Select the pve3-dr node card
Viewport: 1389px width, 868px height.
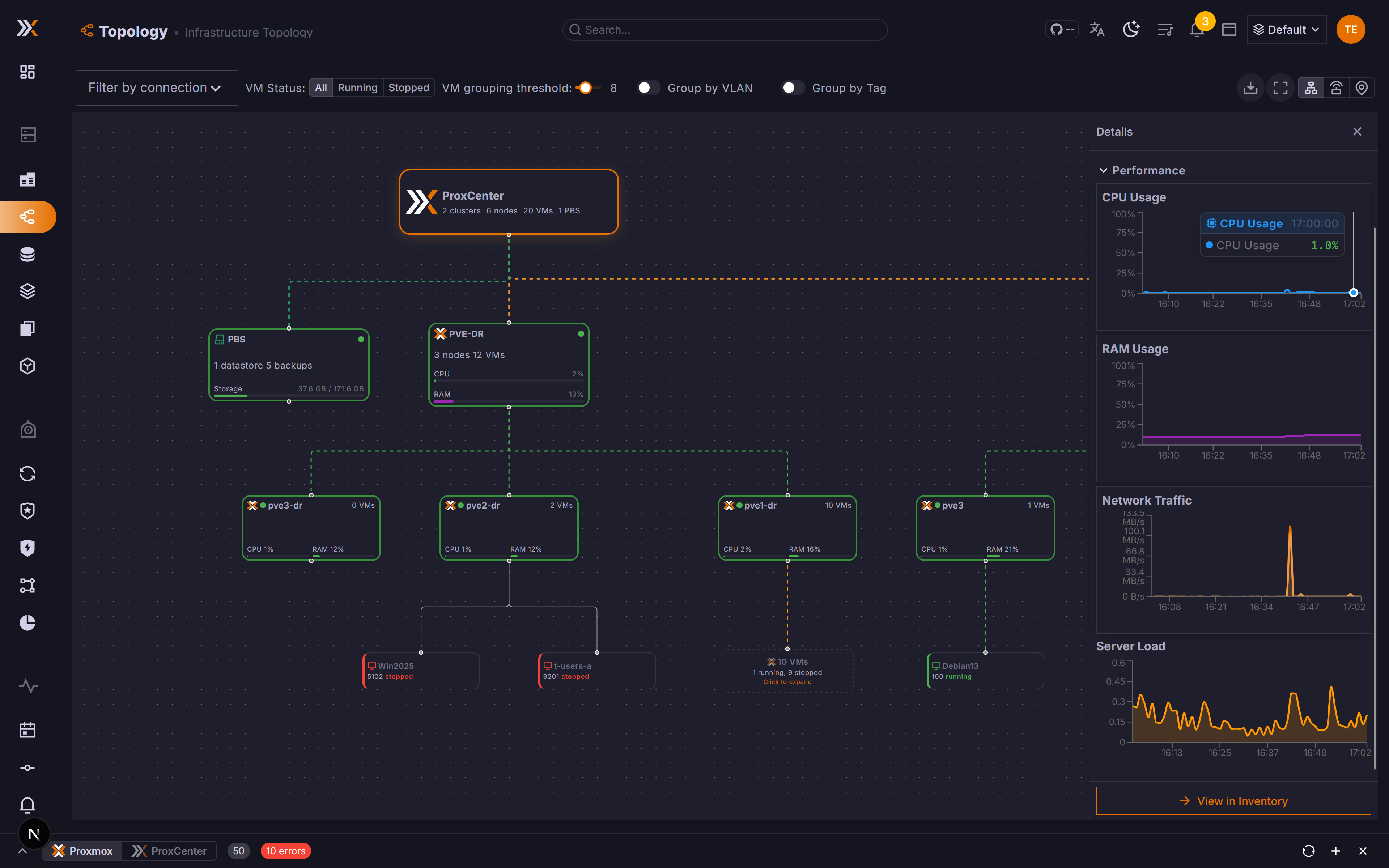pos(311,528)
